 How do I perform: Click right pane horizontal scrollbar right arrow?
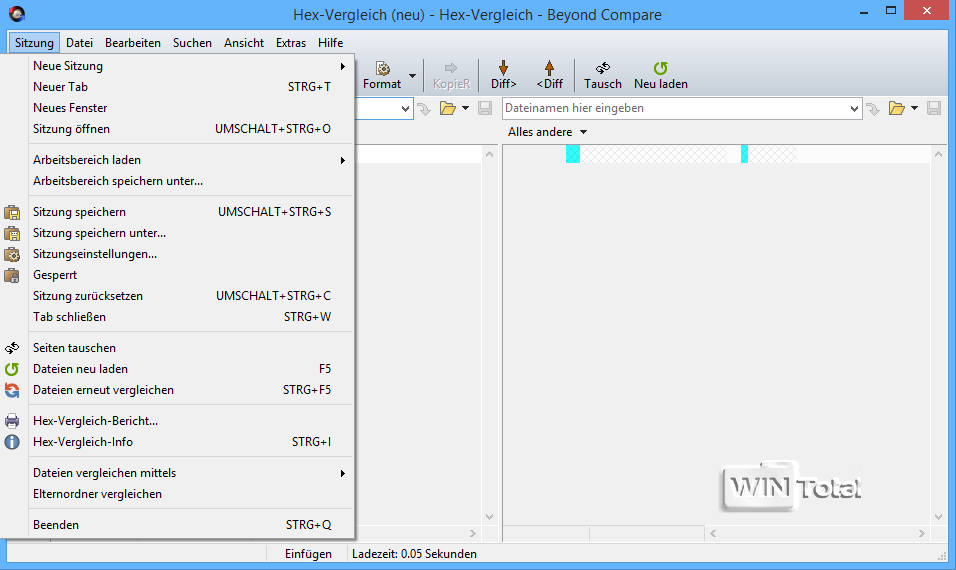point(922,533)
